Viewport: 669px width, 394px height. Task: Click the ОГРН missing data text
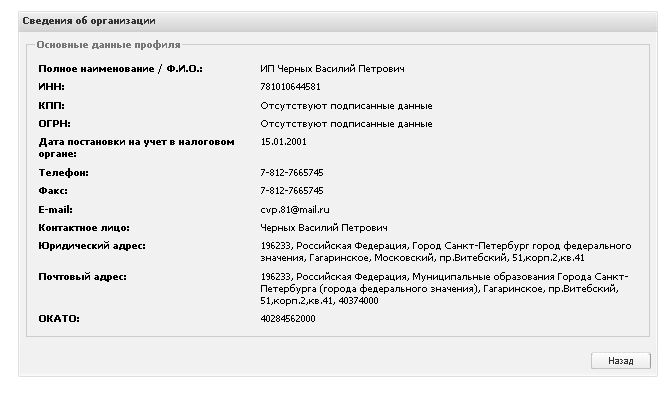(x=346, y=124)
